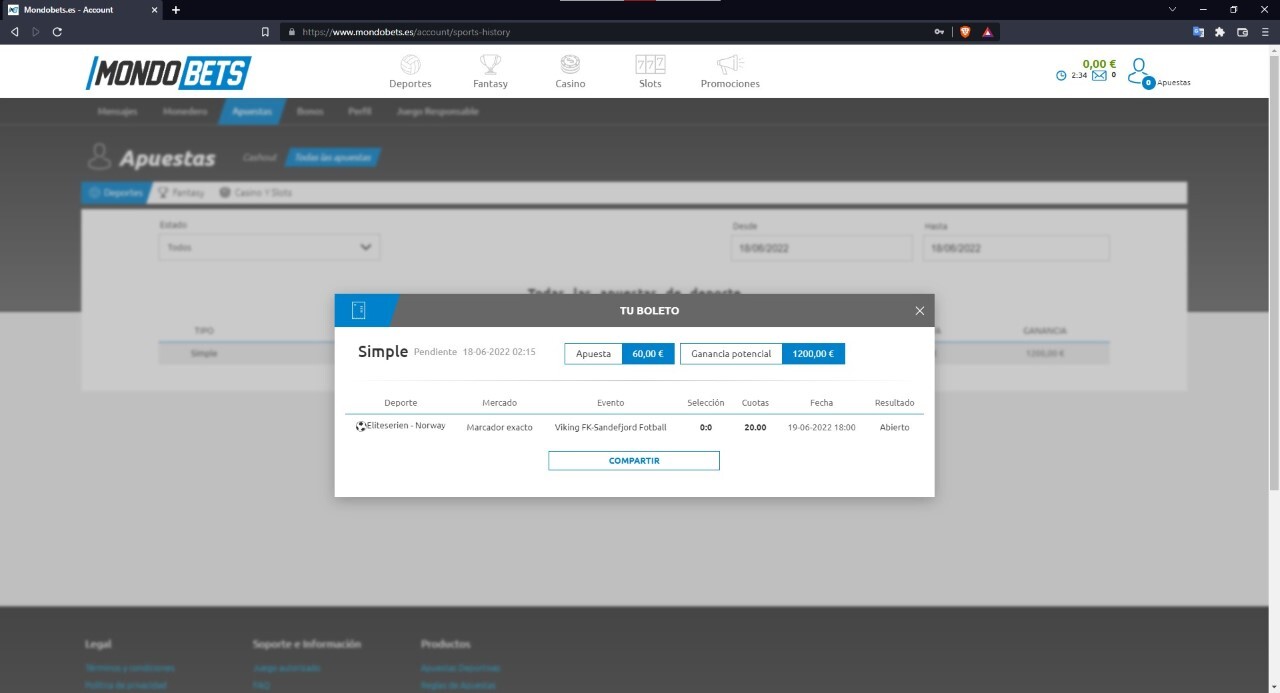Go forward in browser
1280x693 pixels.
point(36,32)
